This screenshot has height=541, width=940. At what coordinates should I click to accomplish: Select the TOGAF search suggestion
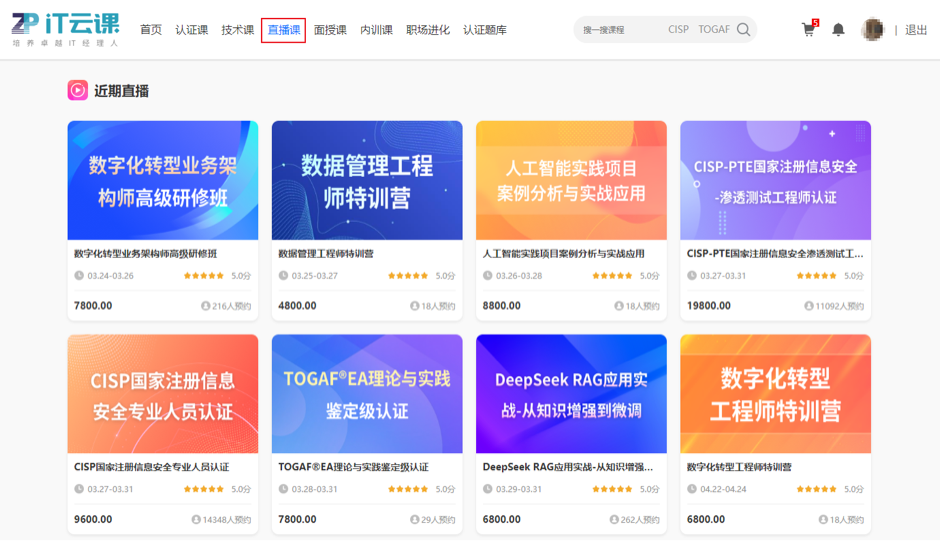tap(714, 30)
